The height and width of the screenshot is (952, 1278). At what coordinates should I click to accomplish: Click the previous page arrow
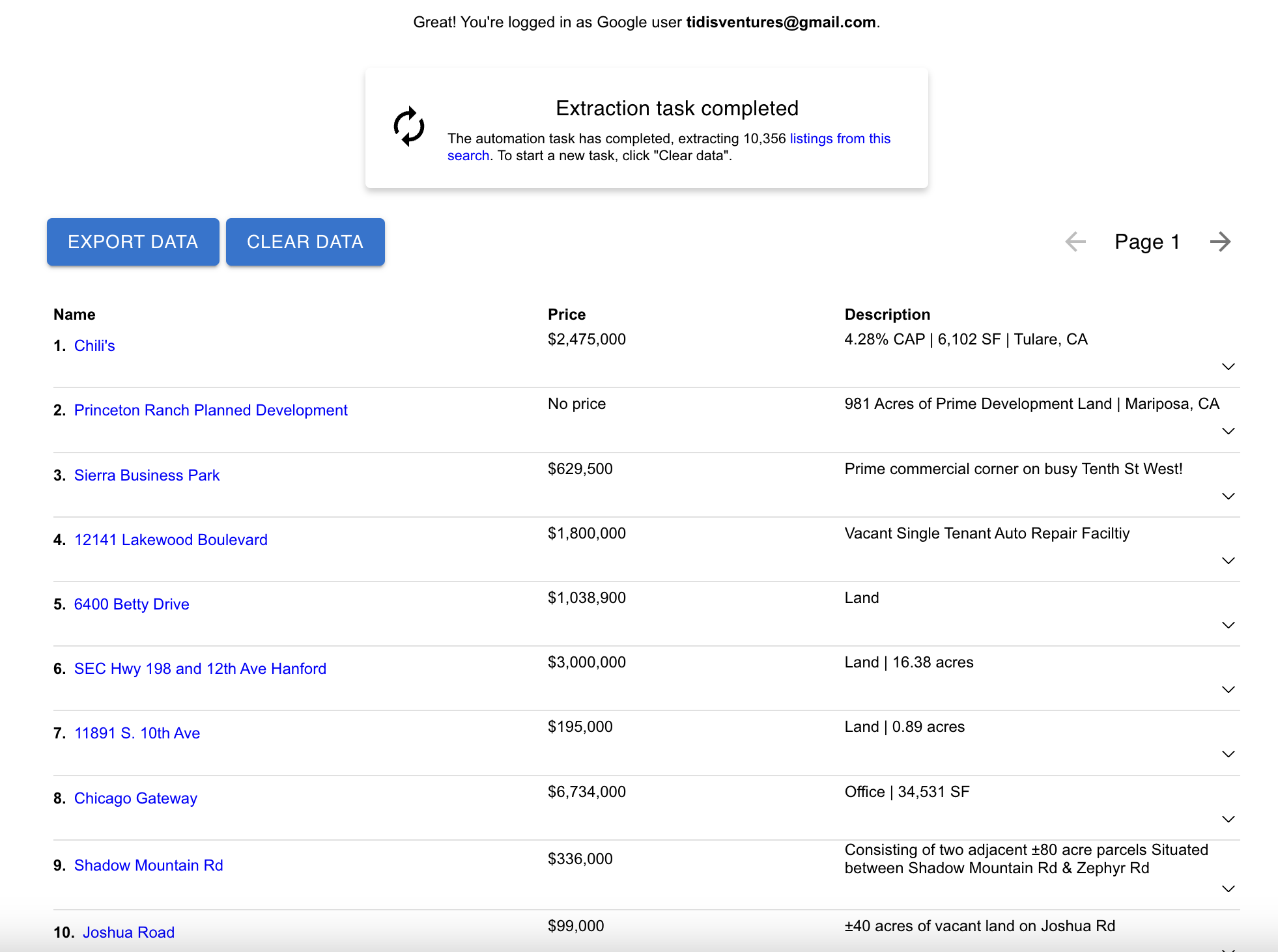click(x=1075, y=242)
